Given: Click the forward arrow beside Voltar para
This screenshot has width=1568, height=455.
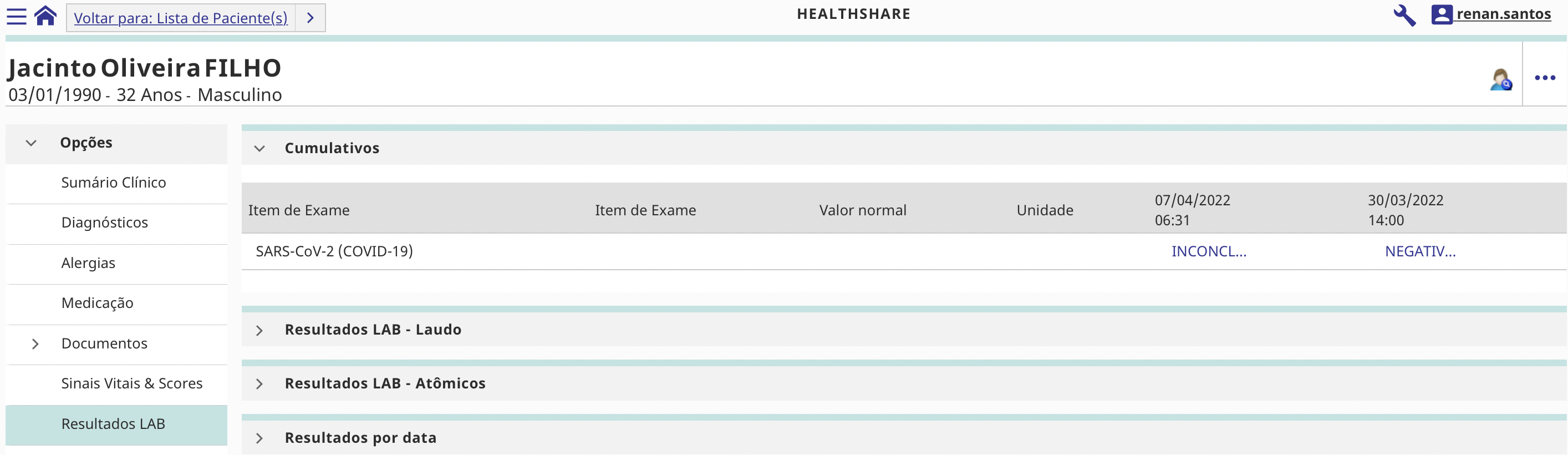Looking at the screenshot, I should 310,18.
